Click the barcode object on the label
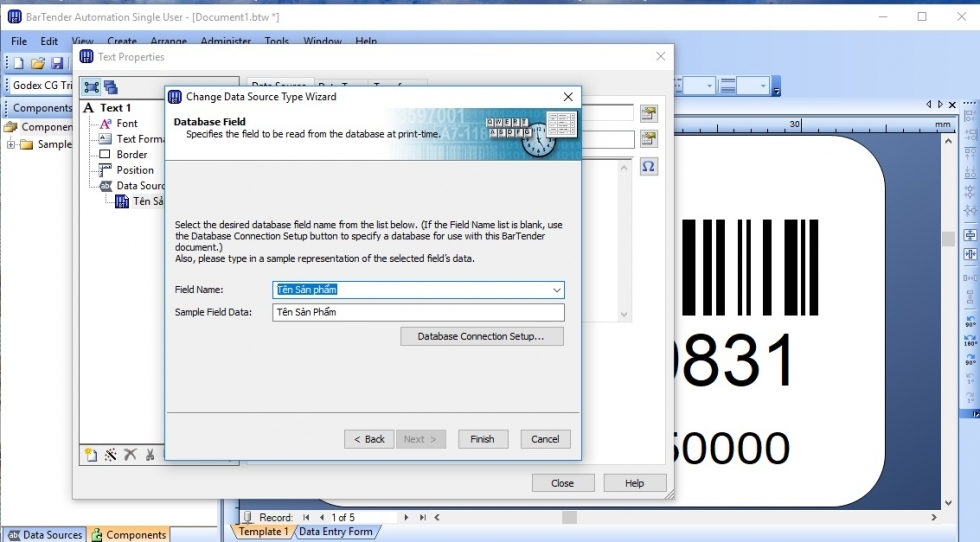980x542 pixels. point(750,268)
